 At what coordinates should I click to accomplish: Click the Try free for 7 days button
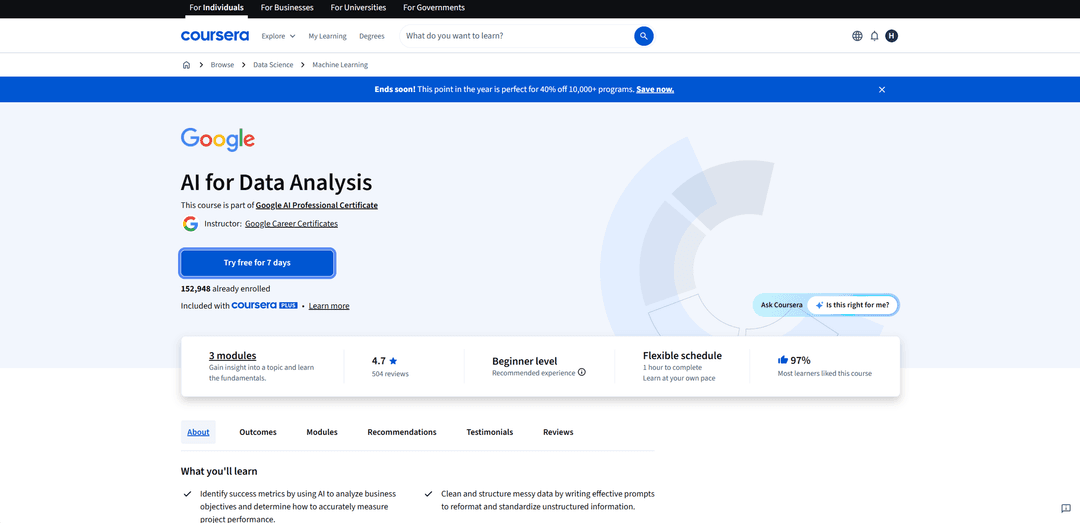coord(257,263)
